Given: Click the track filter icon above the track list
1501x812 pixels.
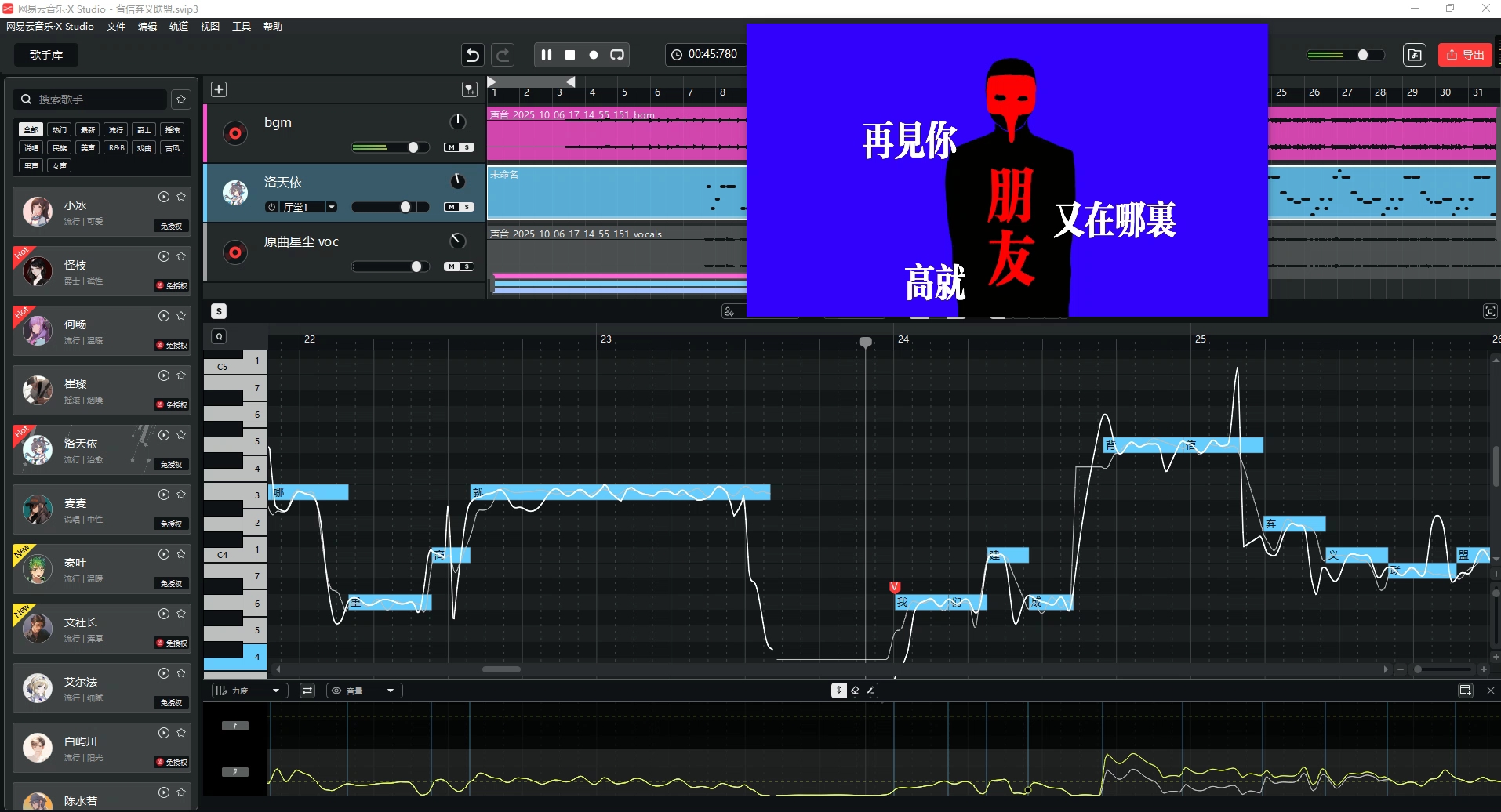Looking at the screenshot, I should [x=469, y=89].
